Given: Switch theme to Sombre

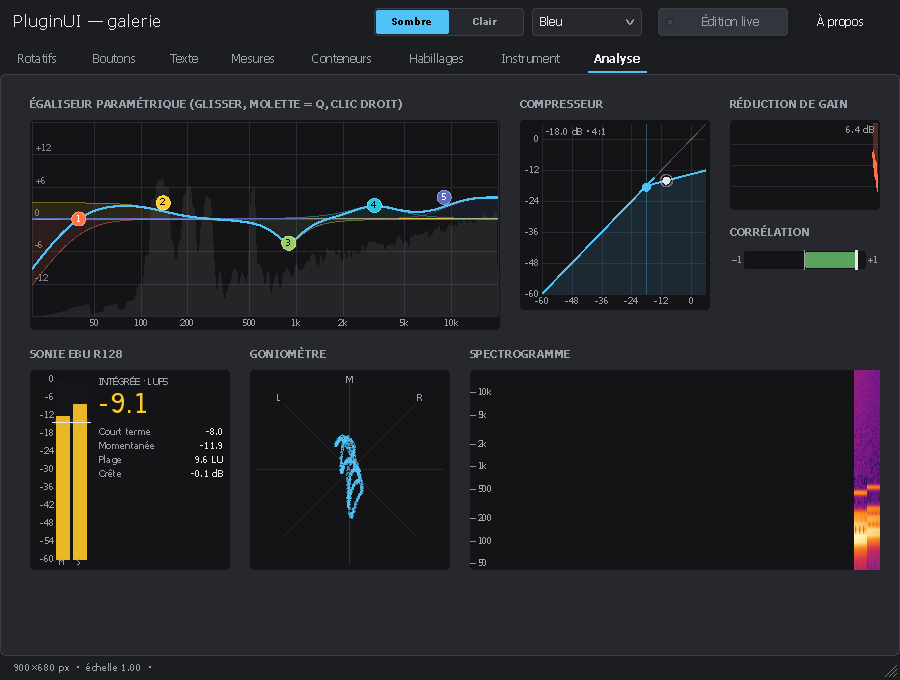Looking at the screenshot, I should click(x=412, y=22).
